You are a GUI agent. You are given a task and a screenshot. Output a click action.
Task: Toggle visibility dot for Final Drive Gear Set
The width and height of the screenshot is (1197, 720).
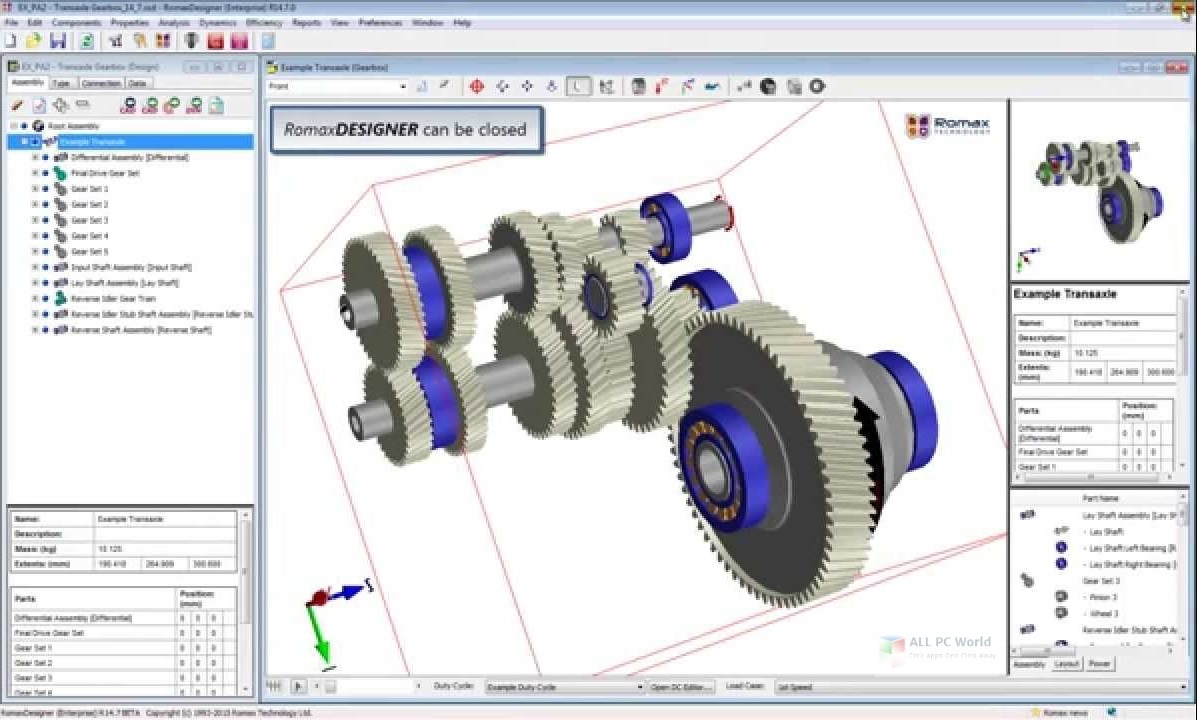pyautogui.click(x=46, y=173)
